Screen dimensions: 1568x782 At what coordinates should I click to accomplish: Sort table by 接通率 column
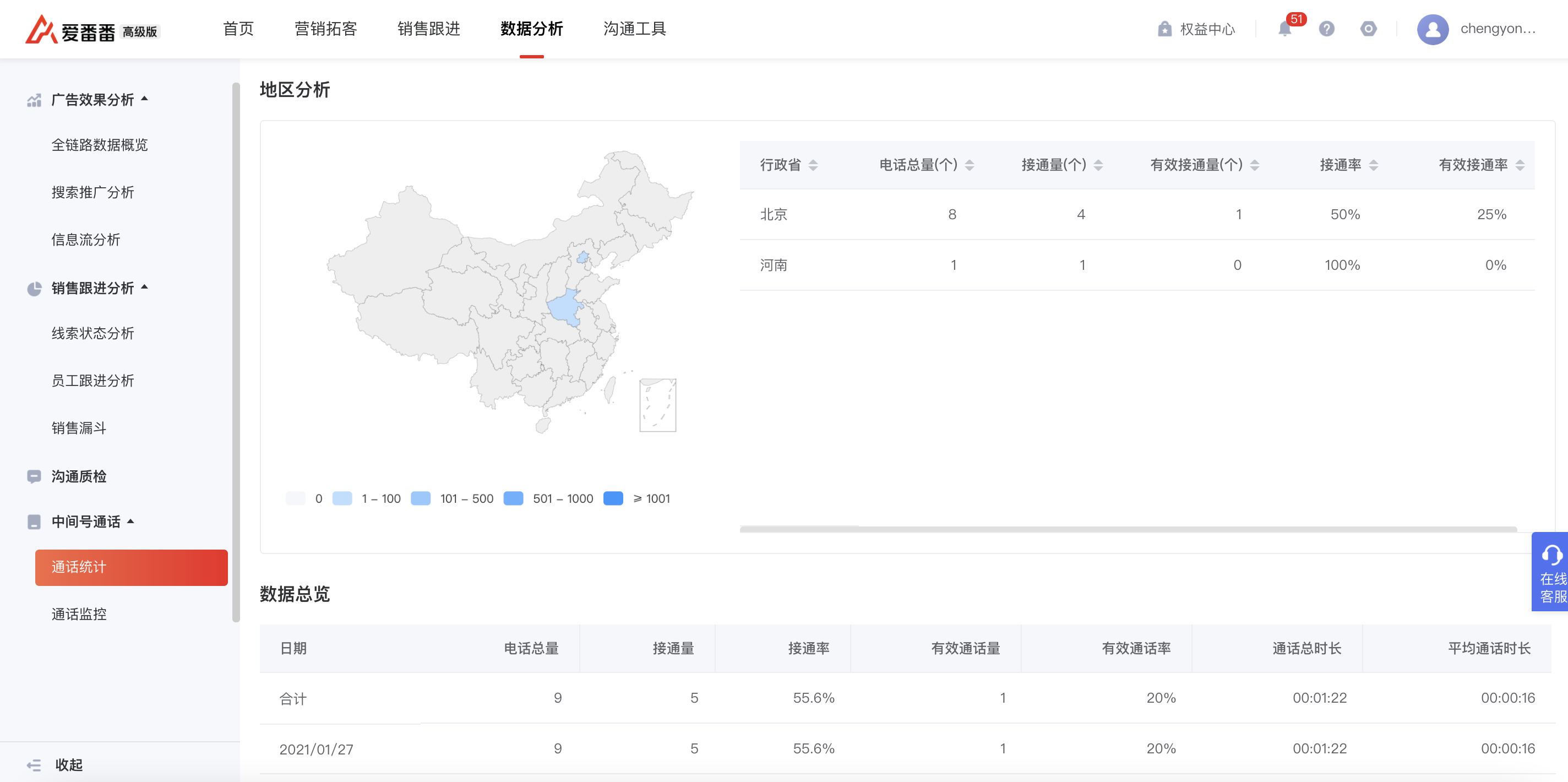(1373, 165)
